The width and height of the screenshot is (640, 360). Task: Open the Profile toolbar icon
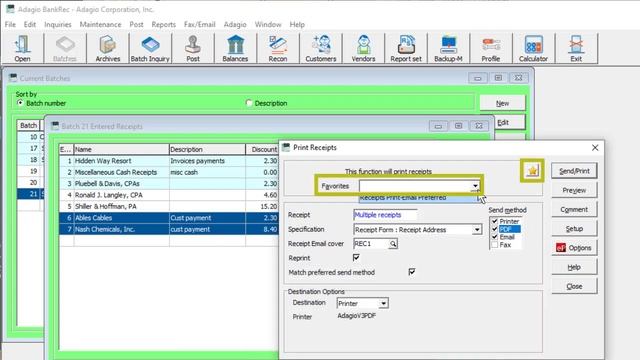491,49
